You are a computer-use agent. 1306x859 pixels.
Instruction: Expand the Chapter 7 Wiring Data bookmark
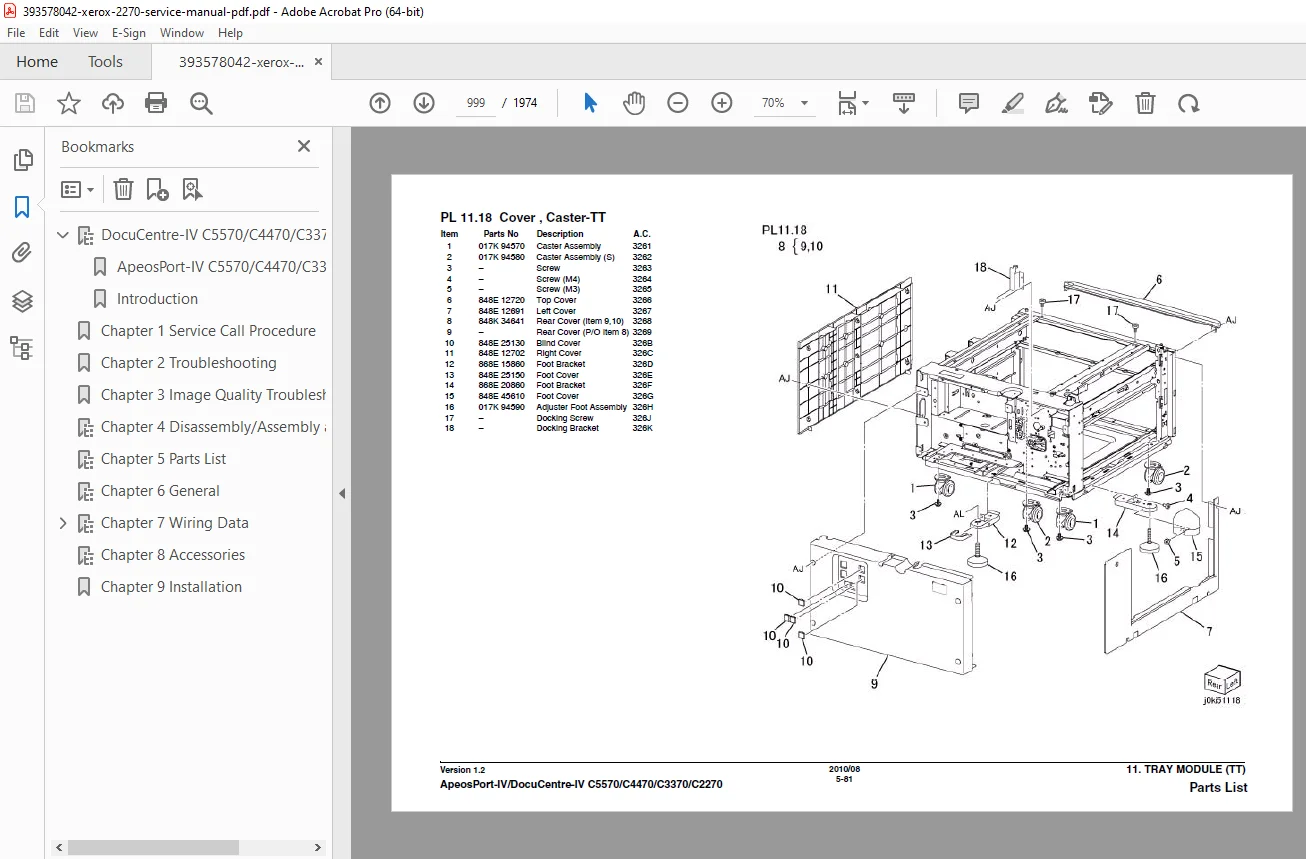click(63, 523)
